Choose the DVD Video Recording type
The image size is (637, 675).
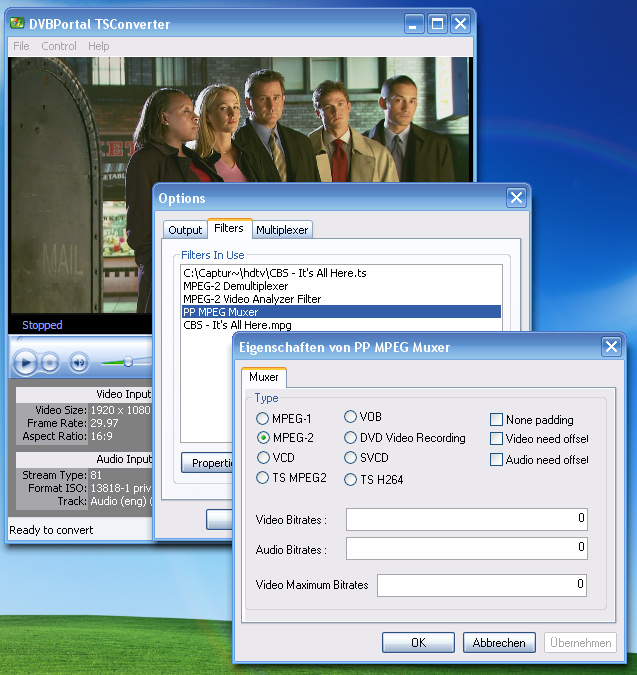351,438
